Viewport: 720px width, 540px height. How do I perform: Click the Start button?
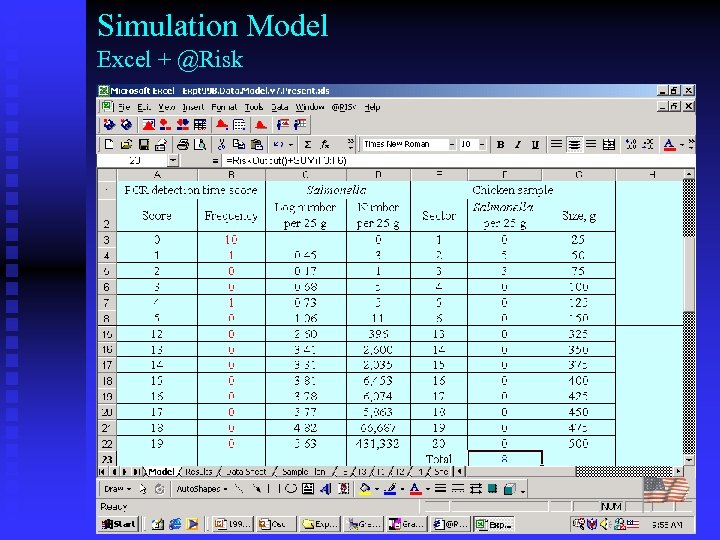click(x=119, y=524)
